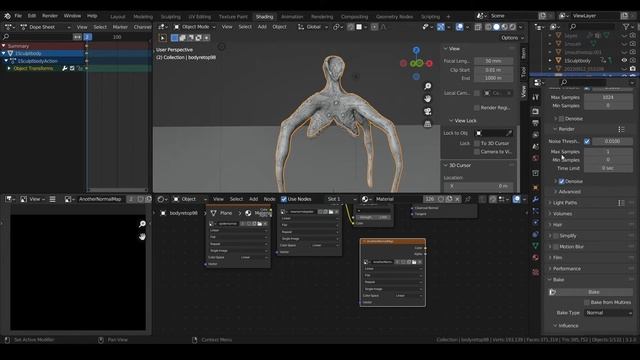
Task: Open the Bake Type Normal dropdown
Action: [608, 313]
